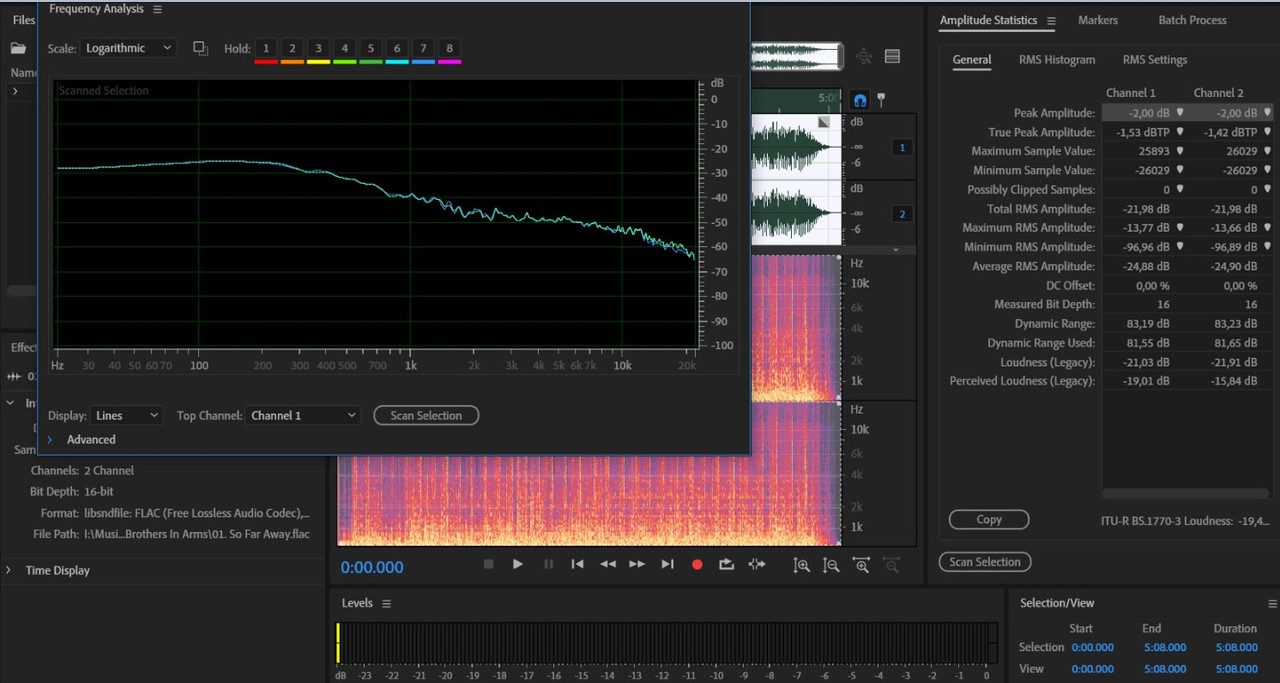This screenshot has width=1280, height=683.
Task: Click the Copy button in Amplitude Statistics
Action: click(x=988, y=519)
